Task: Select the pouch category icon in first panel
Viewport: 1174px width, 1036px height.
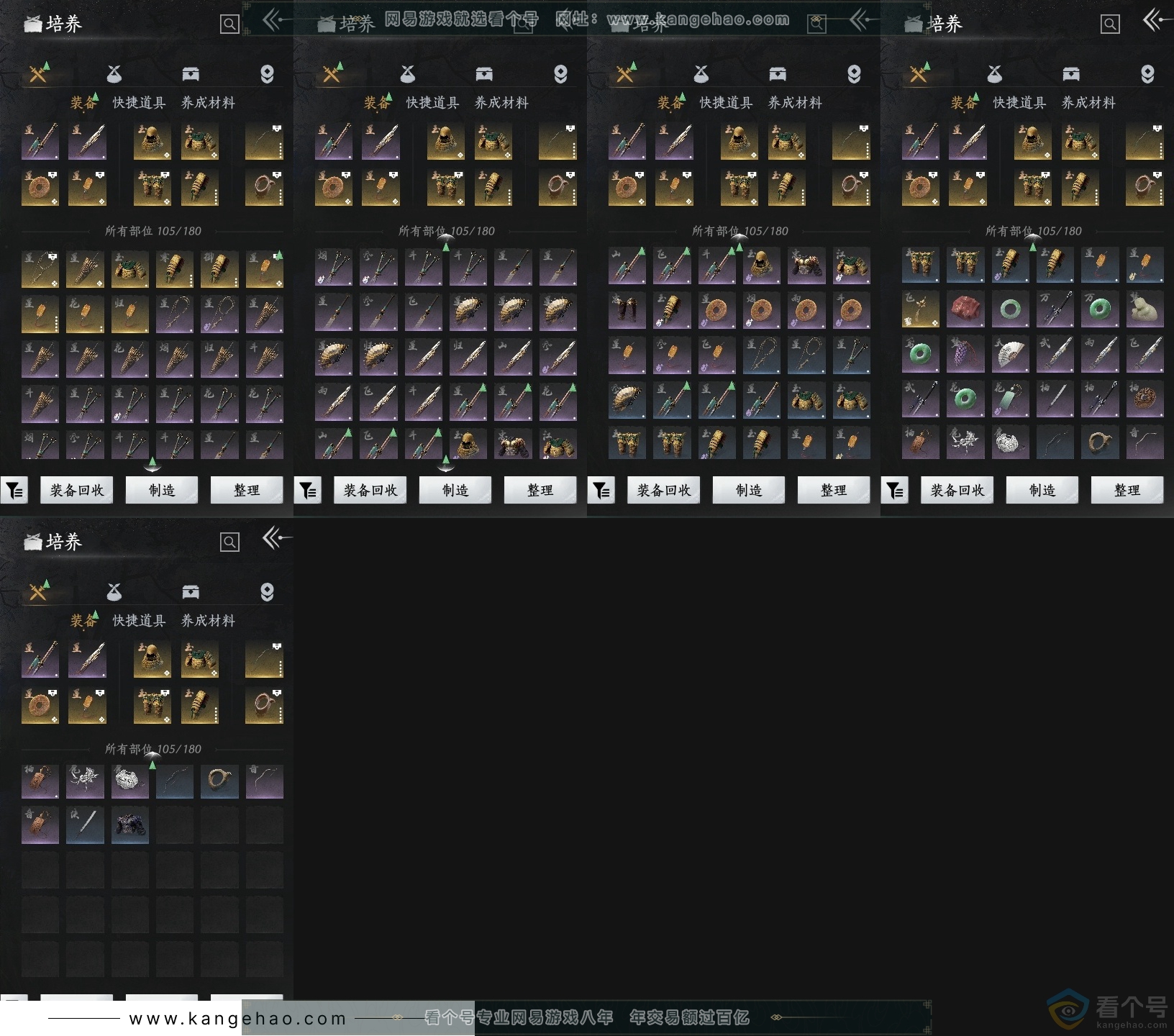Action: pyautogui.click(x=114, y=73)
